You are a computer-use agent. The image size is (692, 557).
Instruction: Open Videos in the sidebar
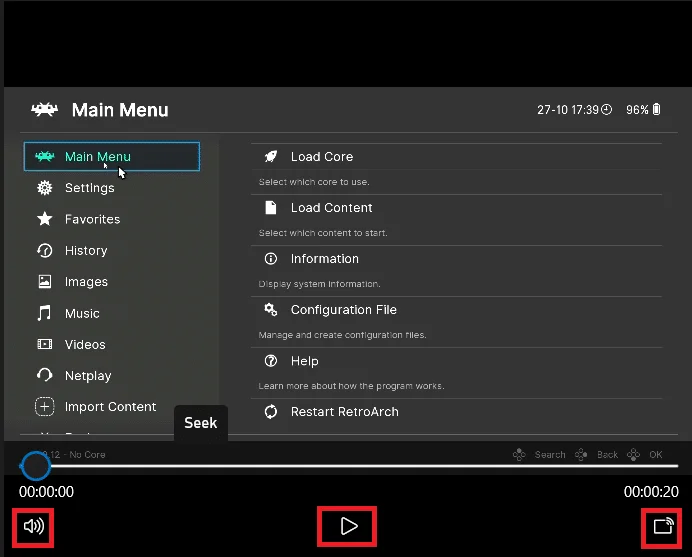pos(85,344)
